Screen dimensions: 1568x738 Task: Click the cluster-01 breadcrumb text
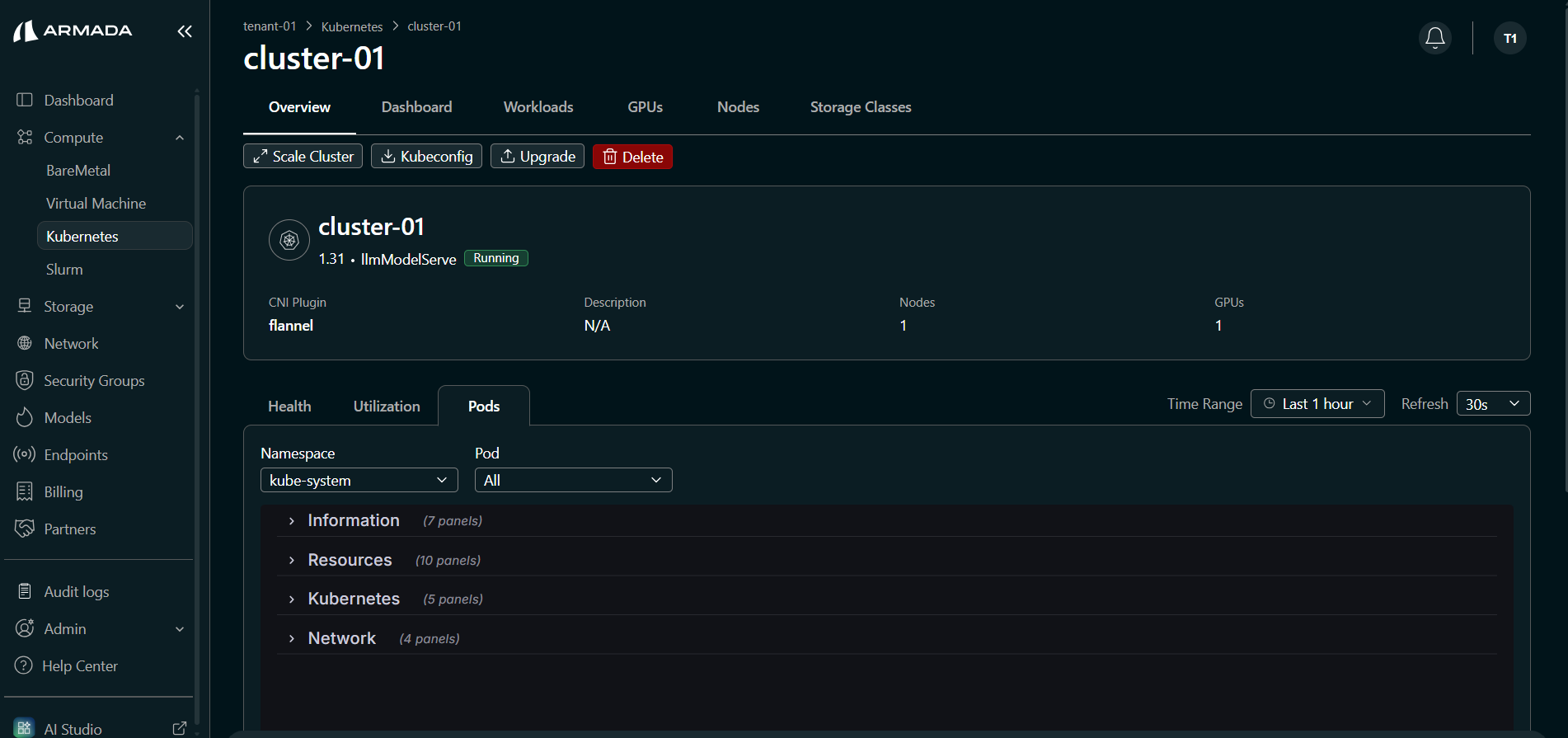(434, 26)
